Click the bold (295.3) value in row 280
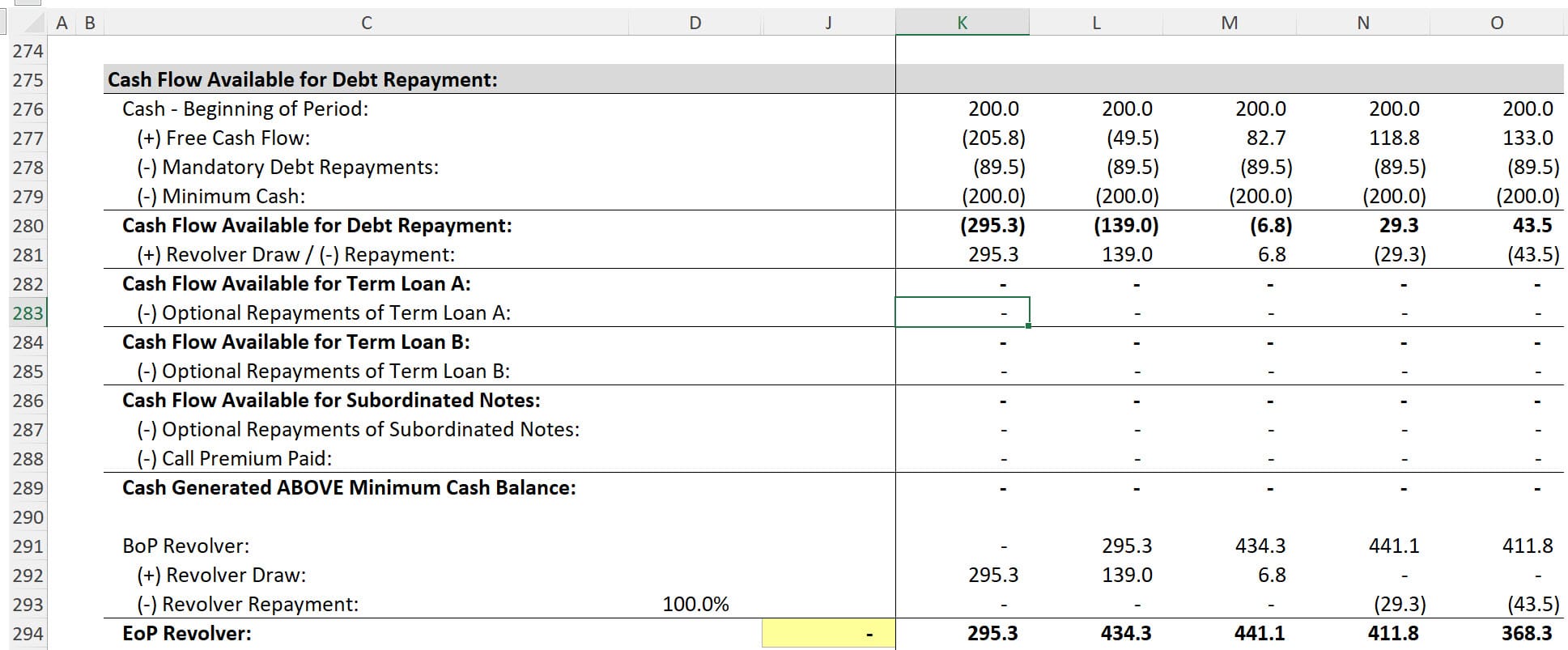 point(993,225)
